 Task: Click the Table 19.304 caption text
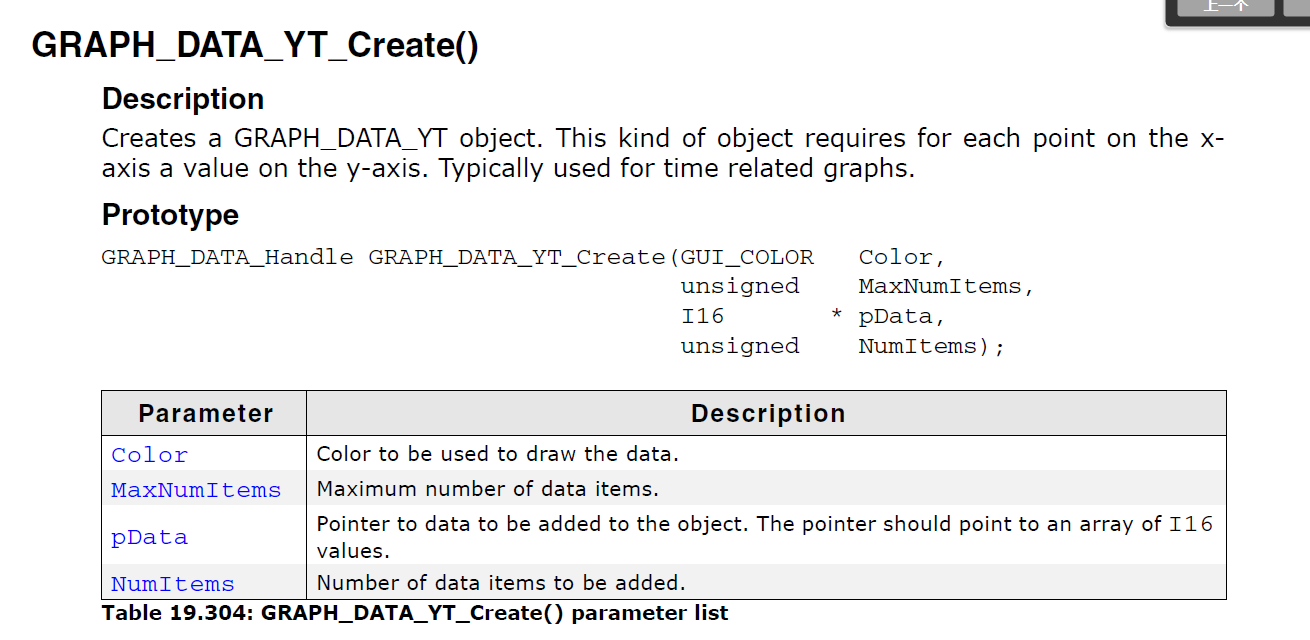coord(415,613)
